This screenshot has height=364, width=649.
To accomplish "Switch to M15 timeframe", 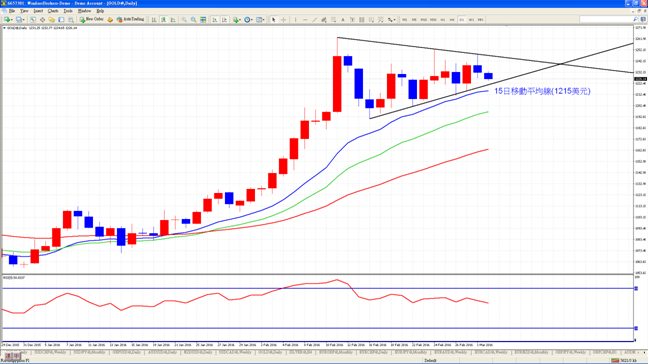I will [423, 19].
